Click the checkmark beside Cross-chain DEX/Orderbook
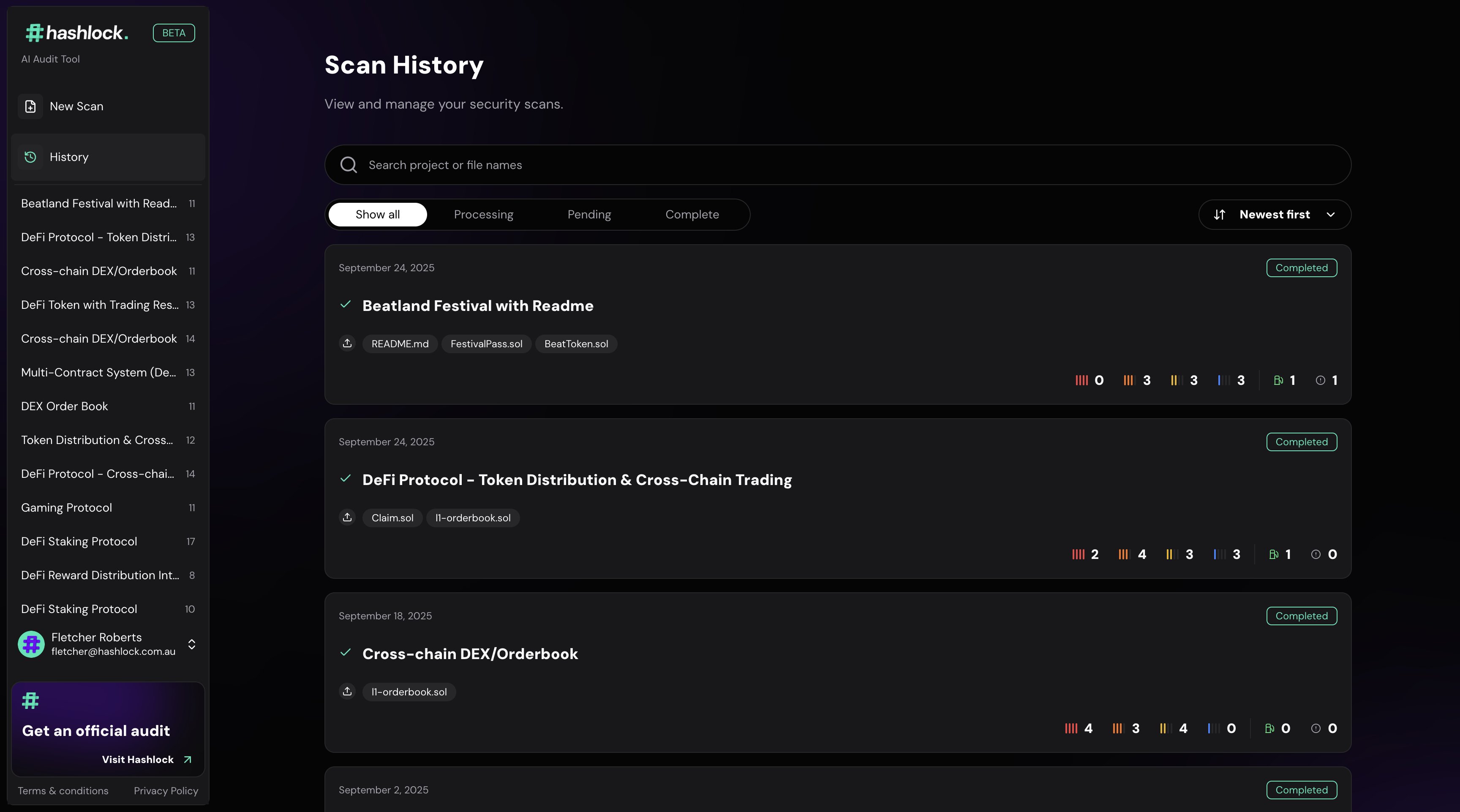 346,653
